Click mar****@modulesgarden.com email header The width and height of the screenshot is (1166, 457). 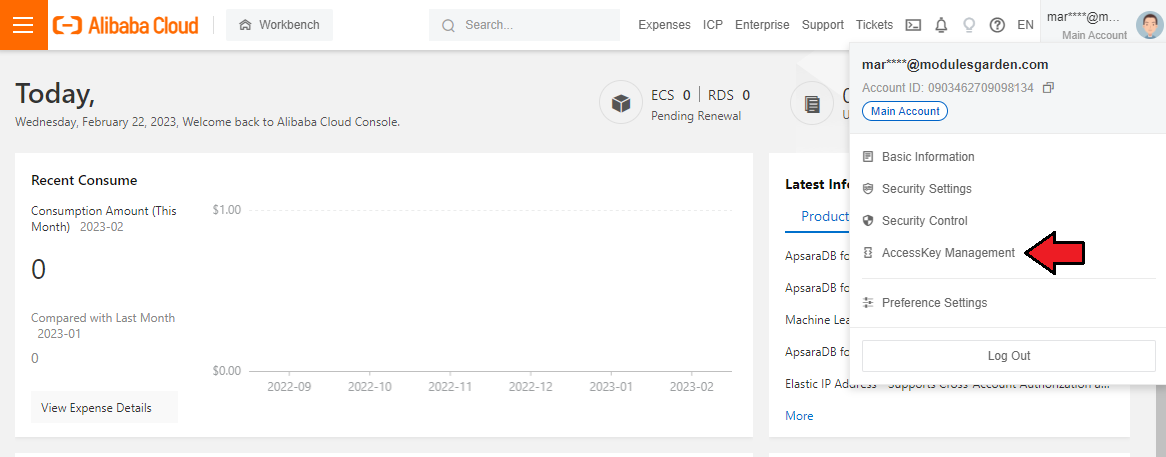click(x=955, y=65)
